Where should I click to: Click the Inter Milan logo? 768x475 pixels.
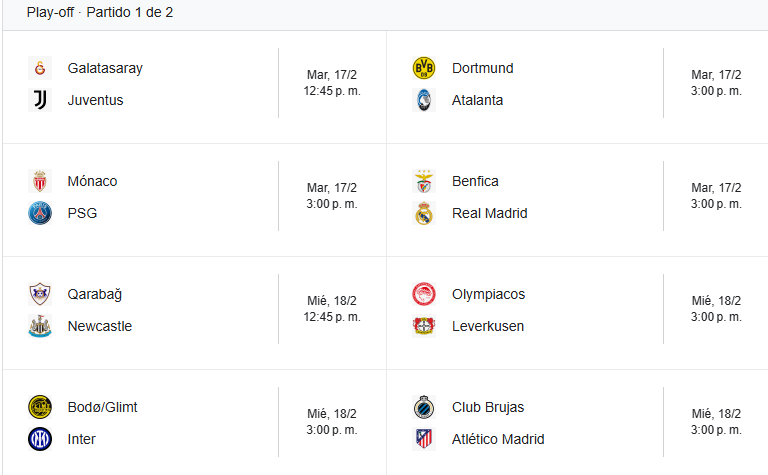click(40, 439)
